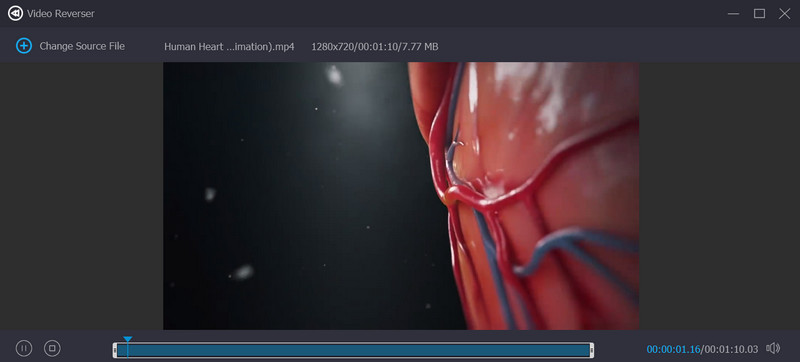This screenshot has height=362, width=800.
Task: Click the right trim handle on timeline
Action: [591, 350]
